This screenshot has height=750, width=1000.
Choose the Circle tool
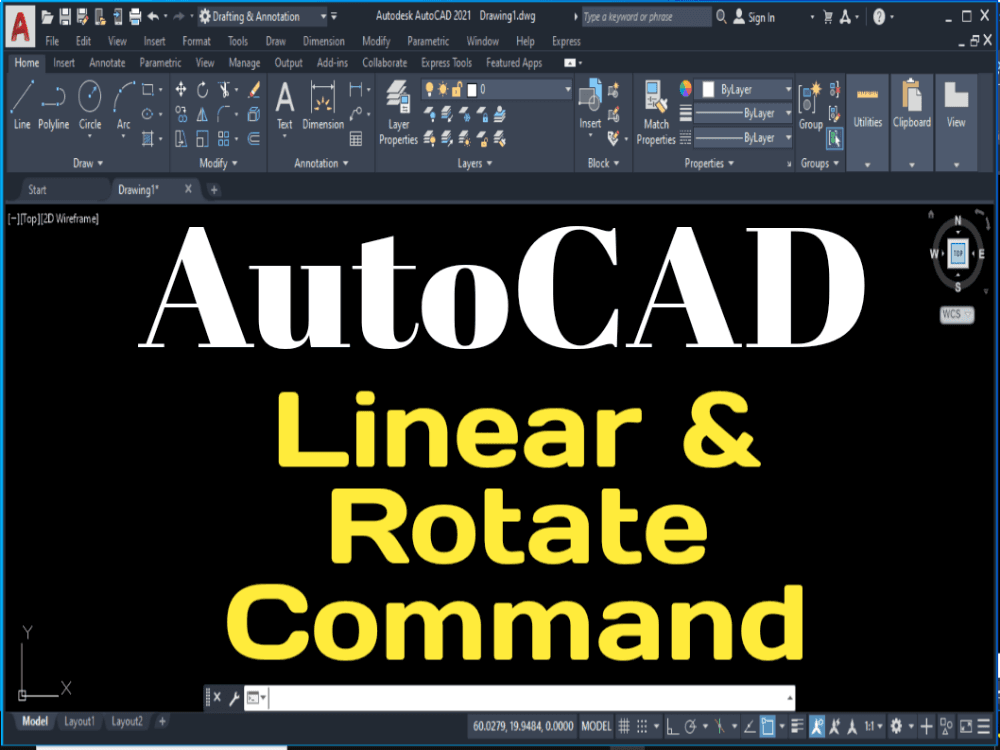[90, 105]
